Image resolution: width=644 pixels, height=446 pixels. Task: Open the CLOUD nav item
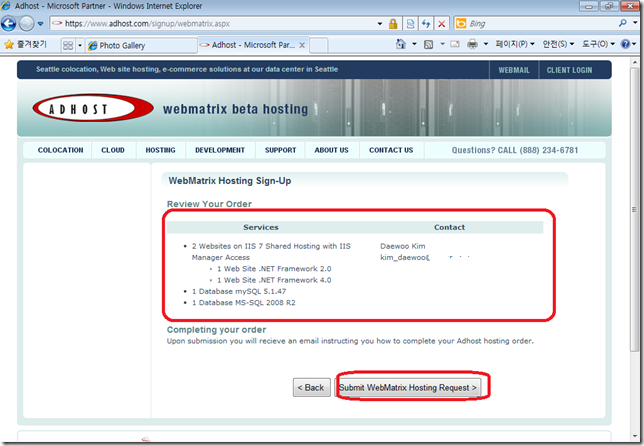coord(113,150)
